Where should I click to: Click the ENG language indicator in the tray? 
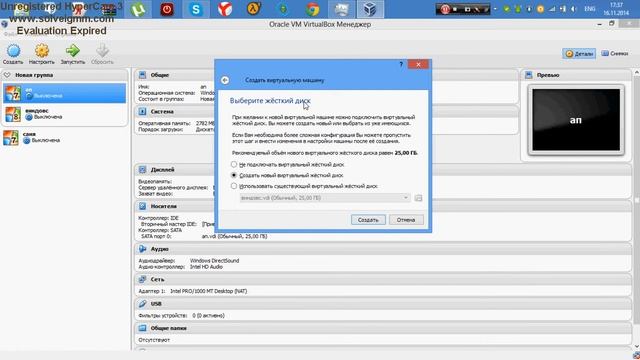pos(589,9)
